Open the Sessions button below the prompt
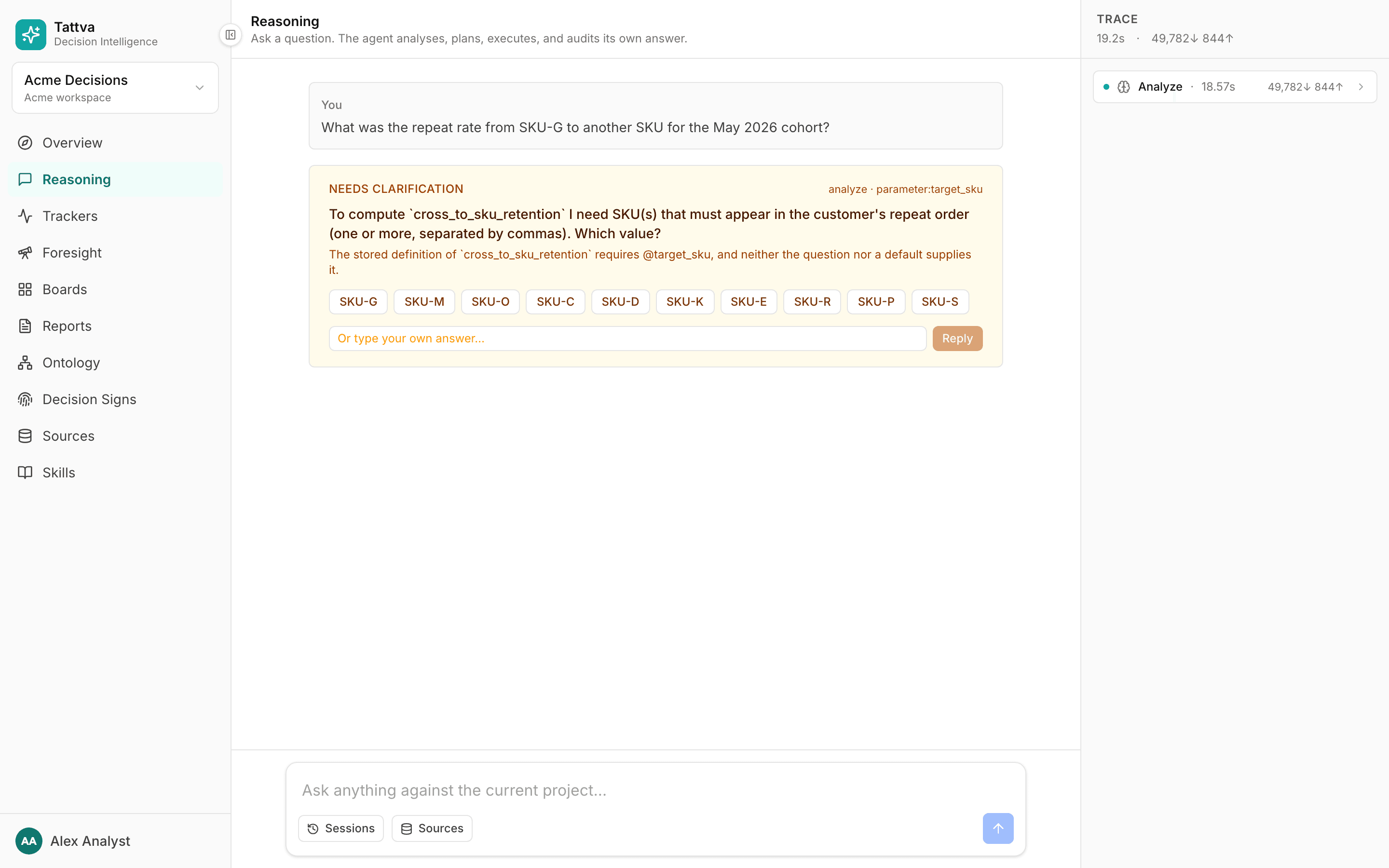The image size is (1389, 868). pyautogui.click(x=341, y=828)
